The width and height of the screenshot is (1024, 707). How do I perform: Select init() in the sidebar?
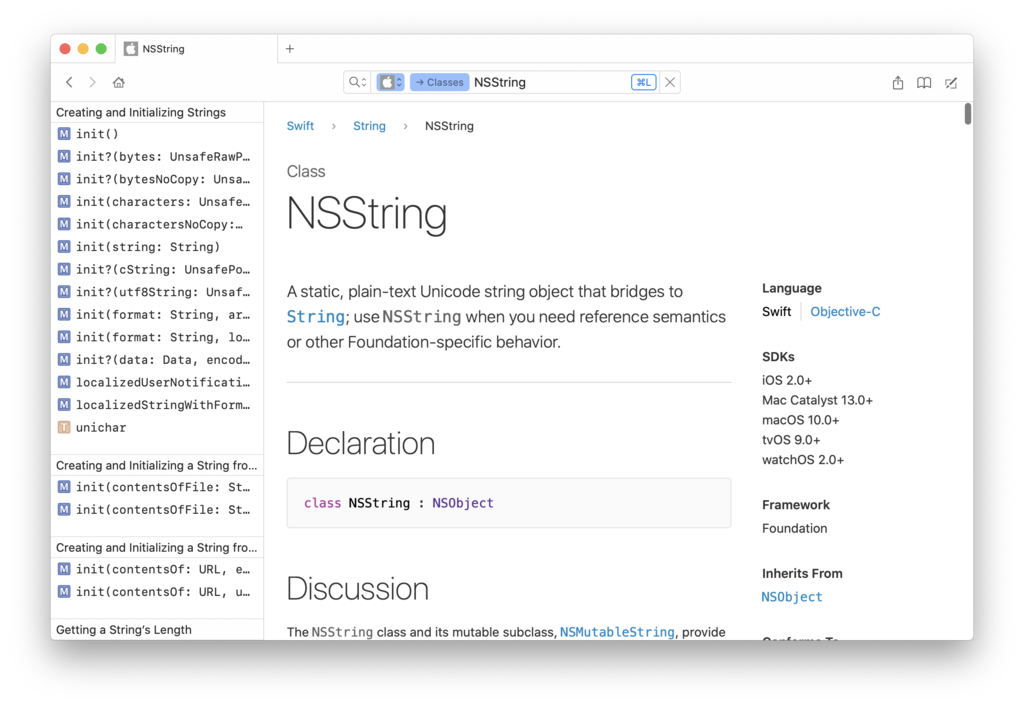coord(157,134)
